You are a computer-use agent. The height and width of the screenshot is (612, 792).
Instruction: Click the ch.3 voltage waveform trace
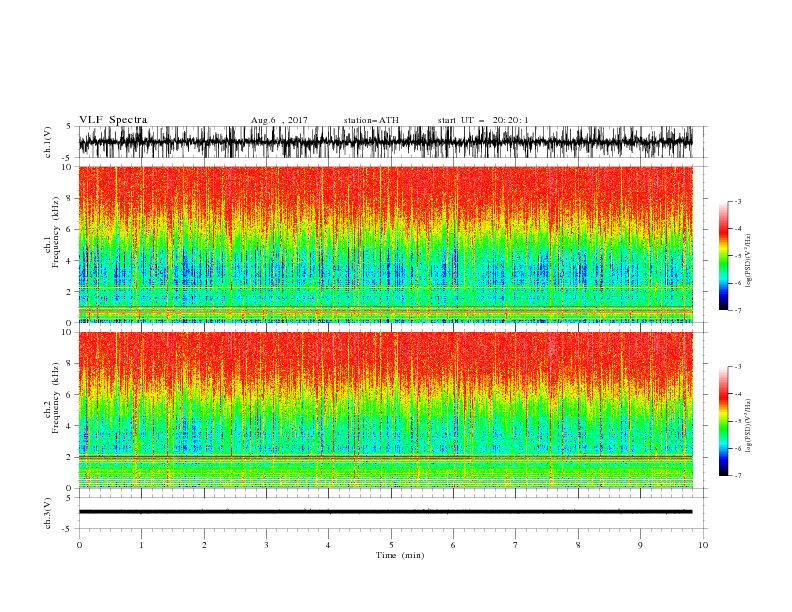tap(386, 512)
